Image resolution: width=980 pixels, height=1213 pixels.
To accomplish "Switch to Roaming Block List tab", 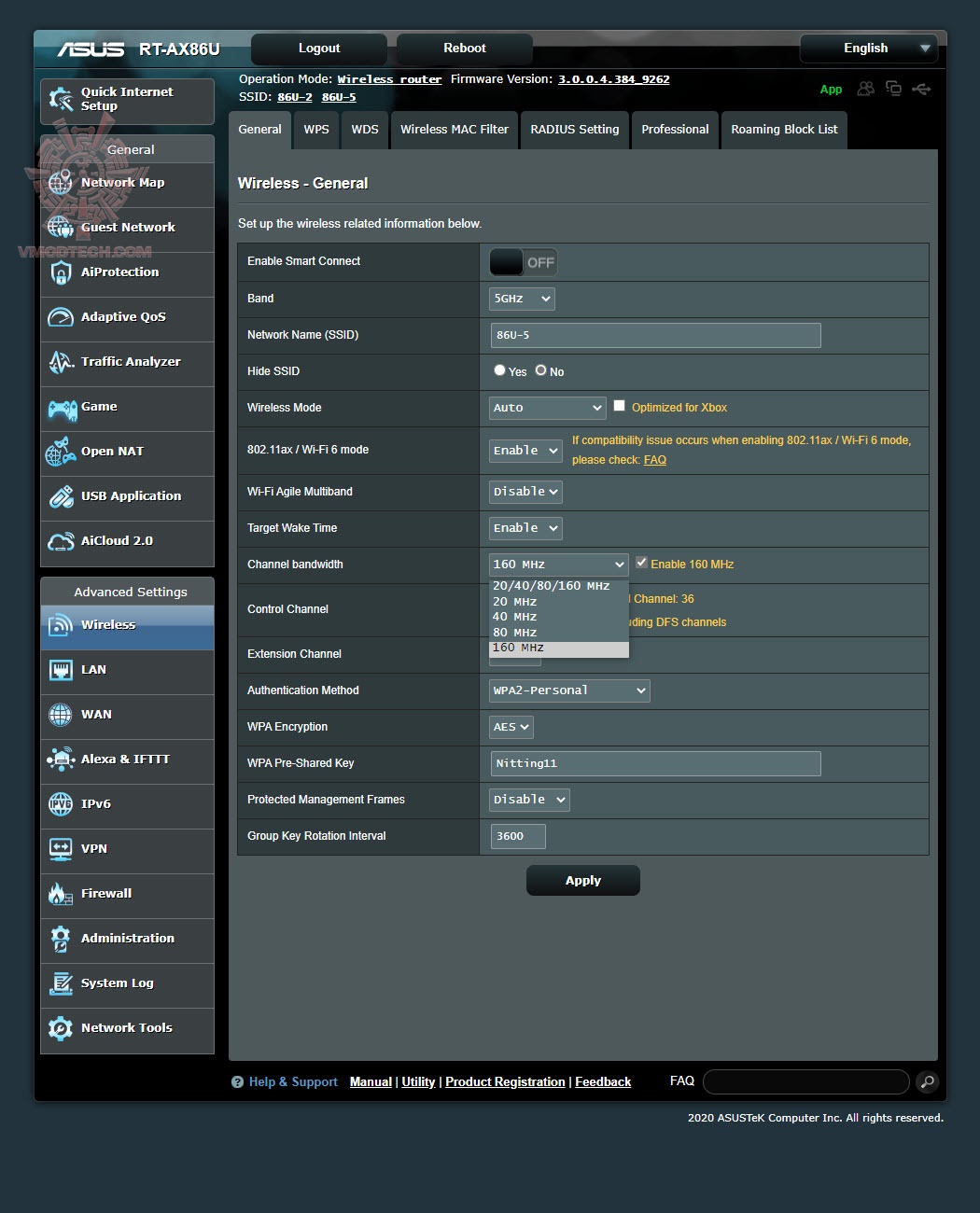I will coord(784,130).
